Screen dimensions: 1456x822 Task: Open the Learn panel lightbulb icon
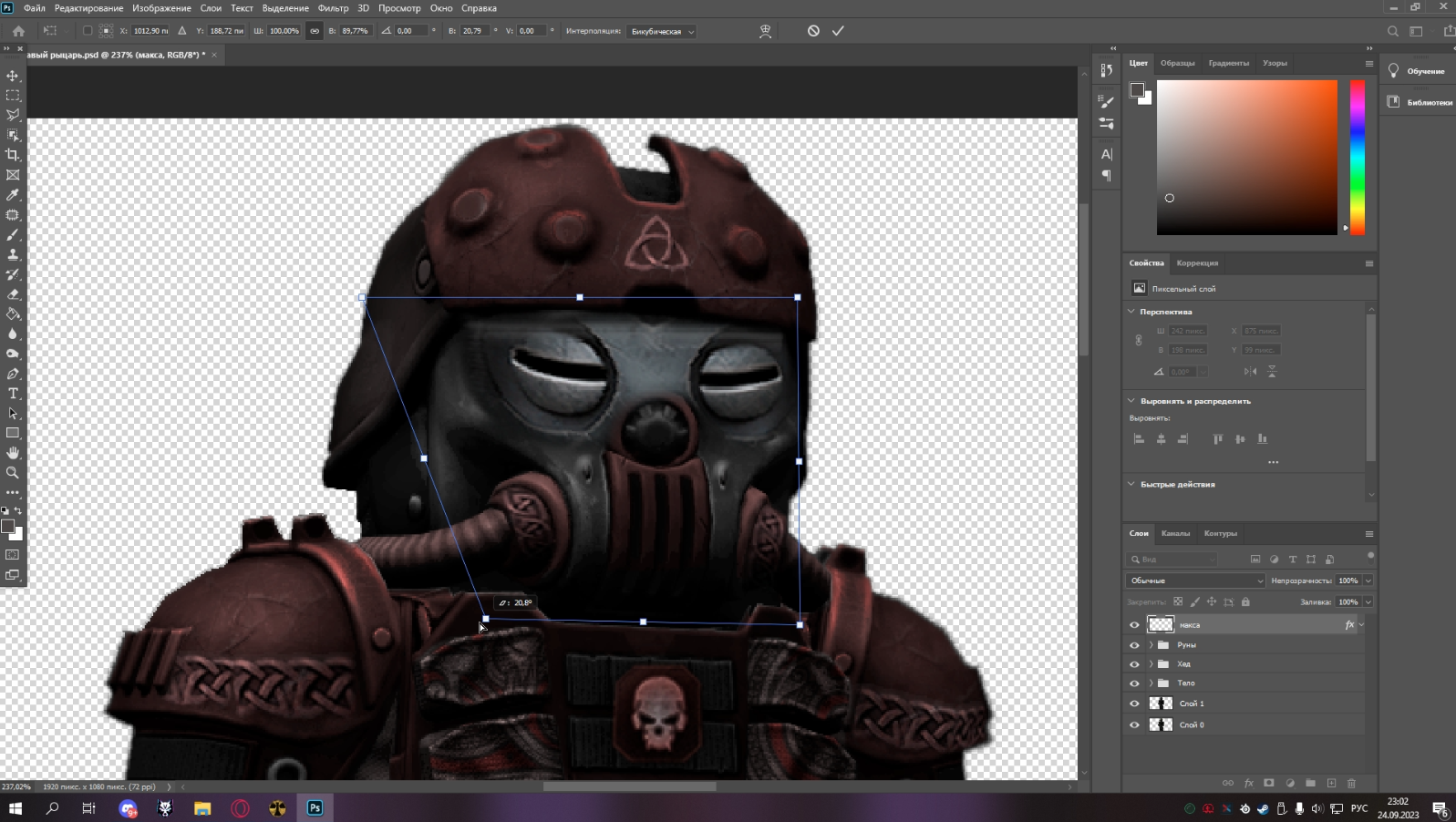click(x=1394, y=70)
